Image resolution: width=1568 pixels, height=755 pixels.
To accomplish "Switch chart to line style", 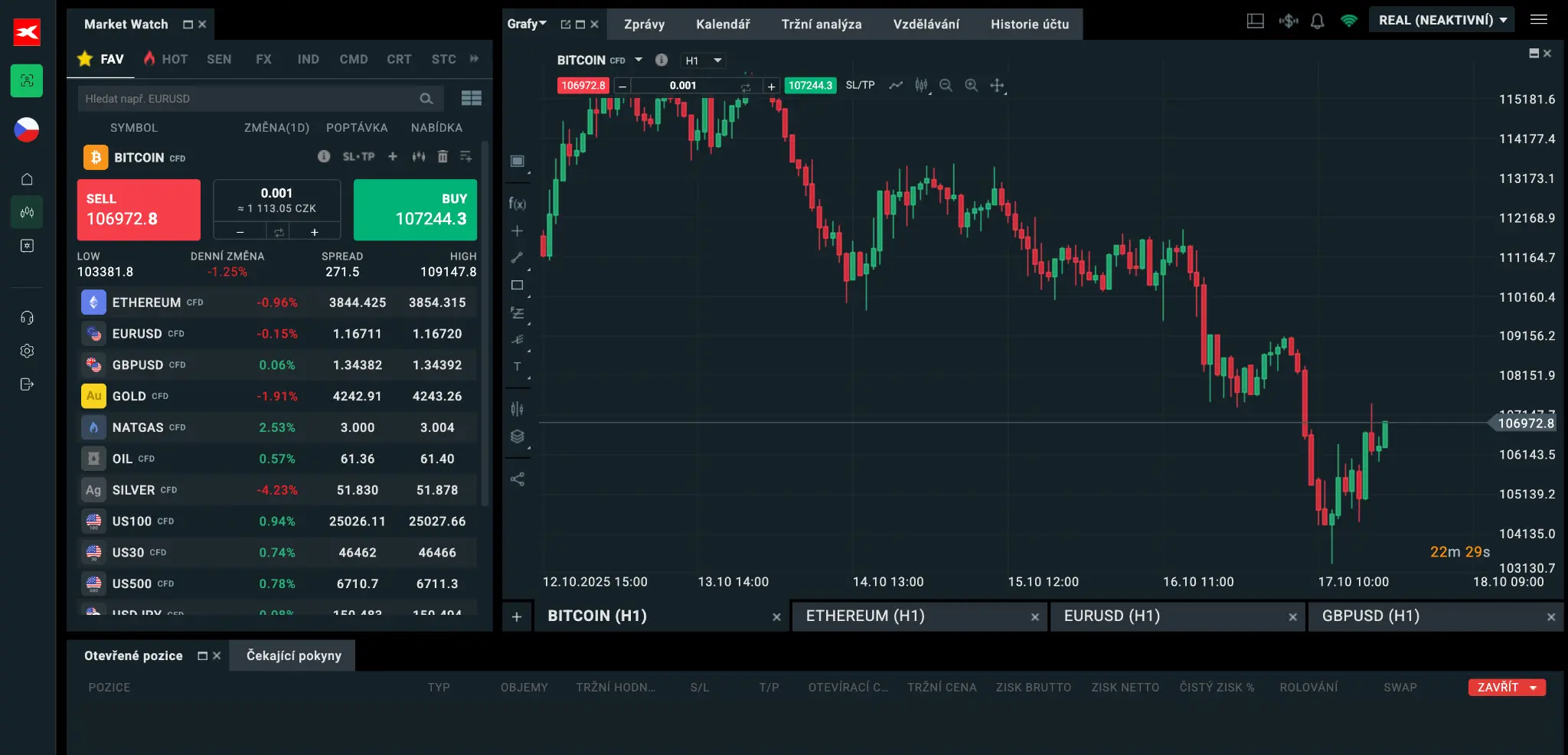I will [x=896, y=86].
